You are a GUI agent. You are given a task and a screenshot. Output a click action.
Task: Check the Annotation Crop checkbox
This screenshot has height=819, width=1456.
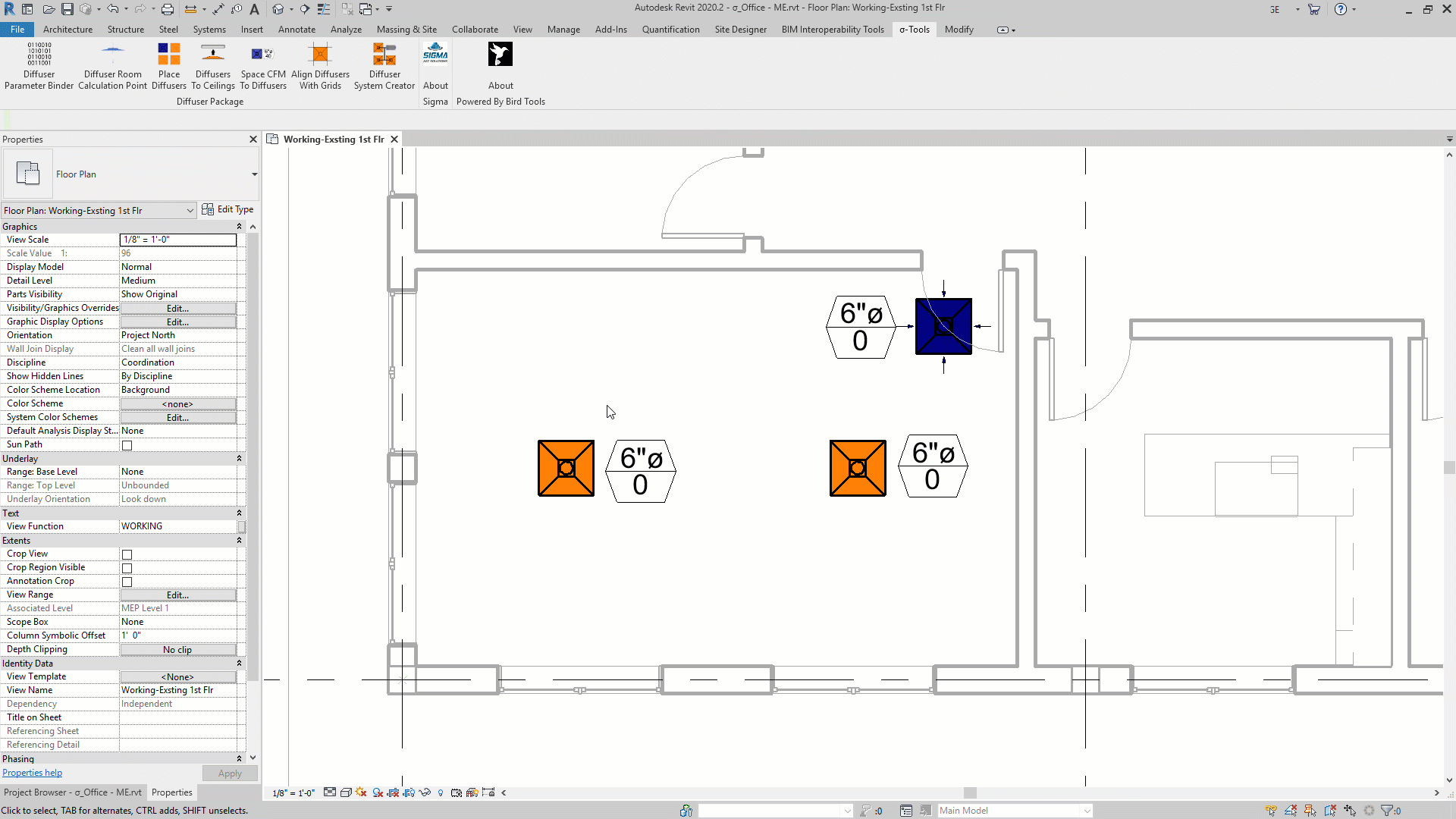coord(127,582)
